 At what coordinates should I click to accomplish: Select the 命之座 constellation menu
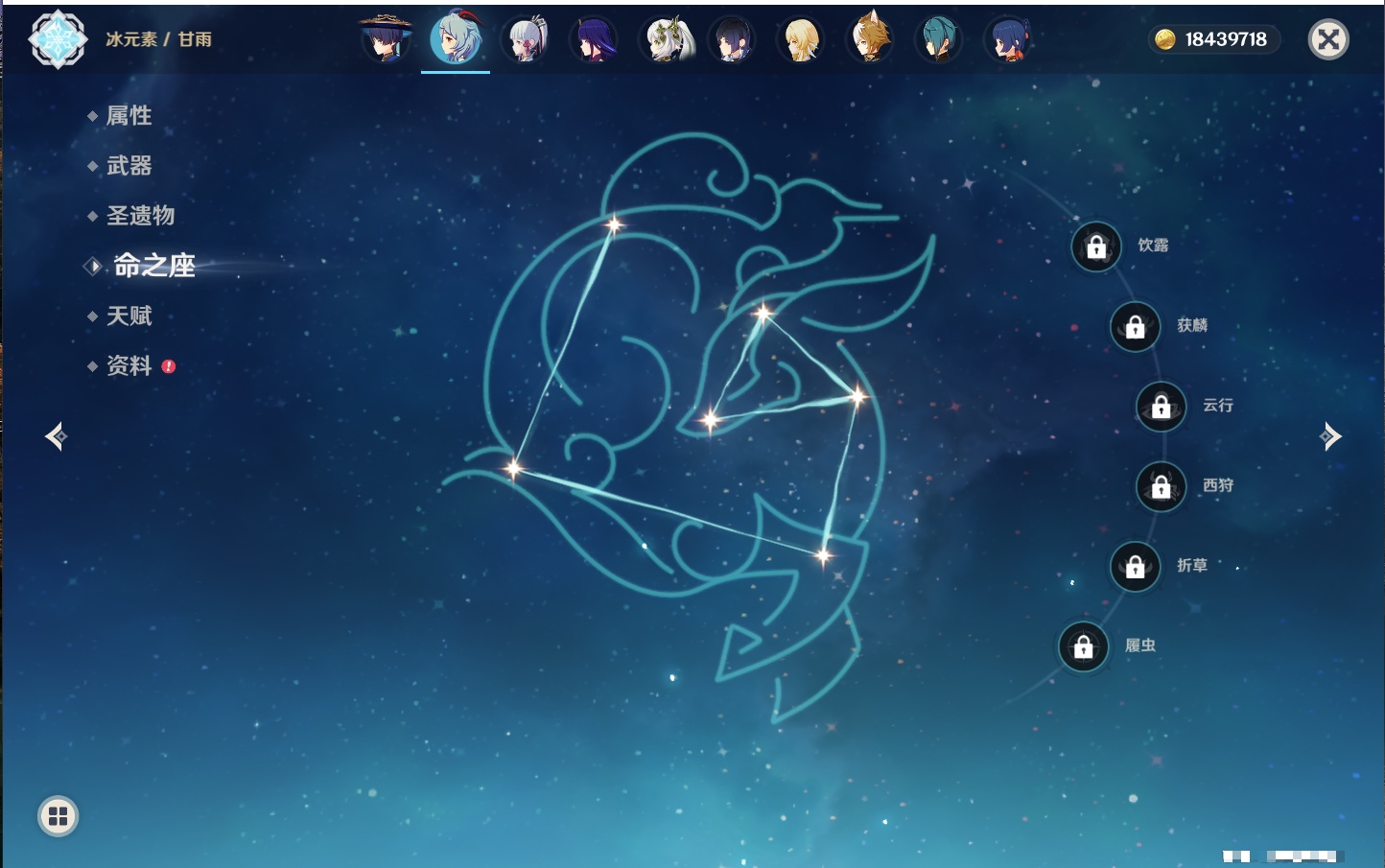[x=153, y=266]
